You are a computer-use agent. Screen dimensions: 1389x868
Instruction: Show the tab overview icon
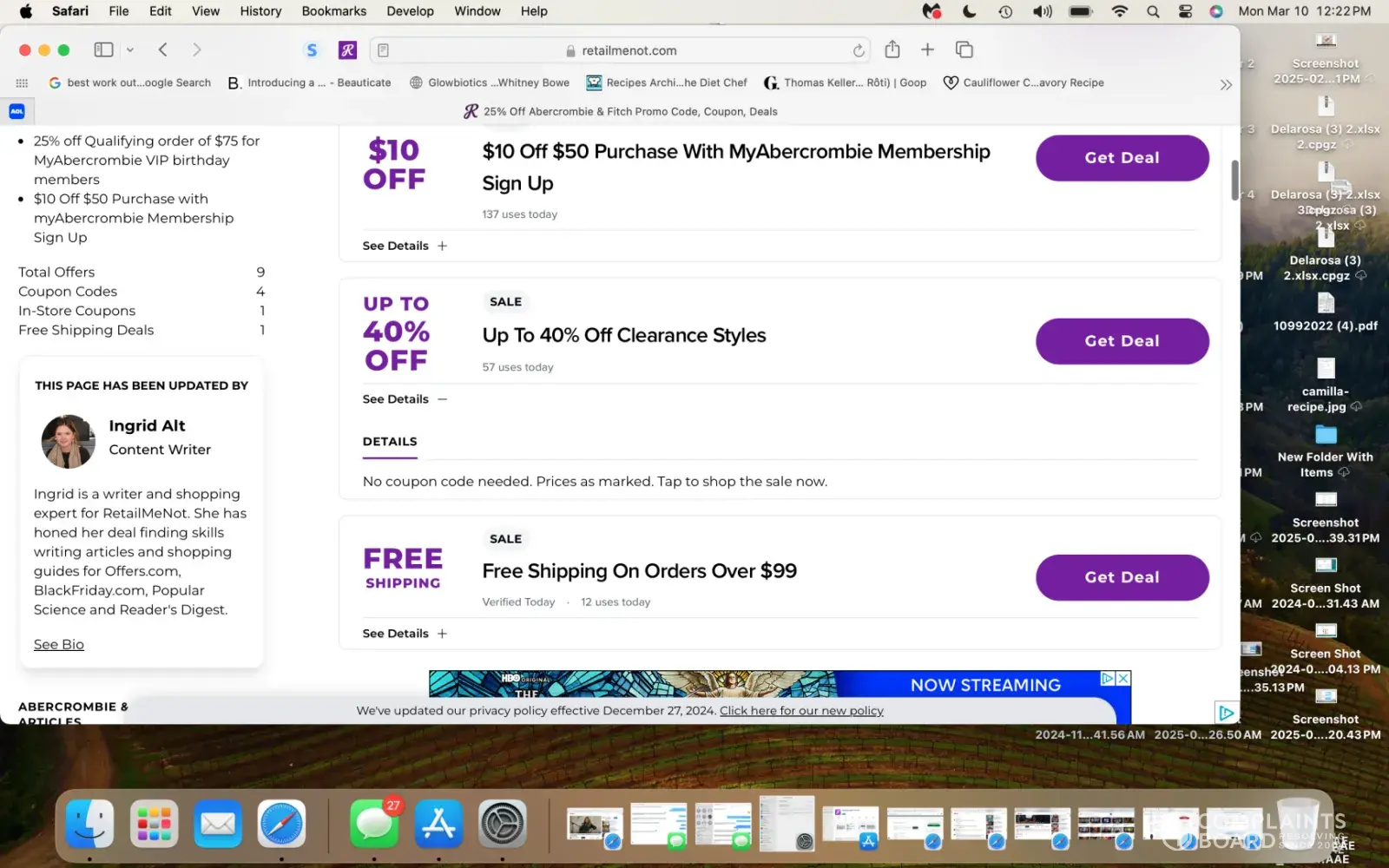964,49
